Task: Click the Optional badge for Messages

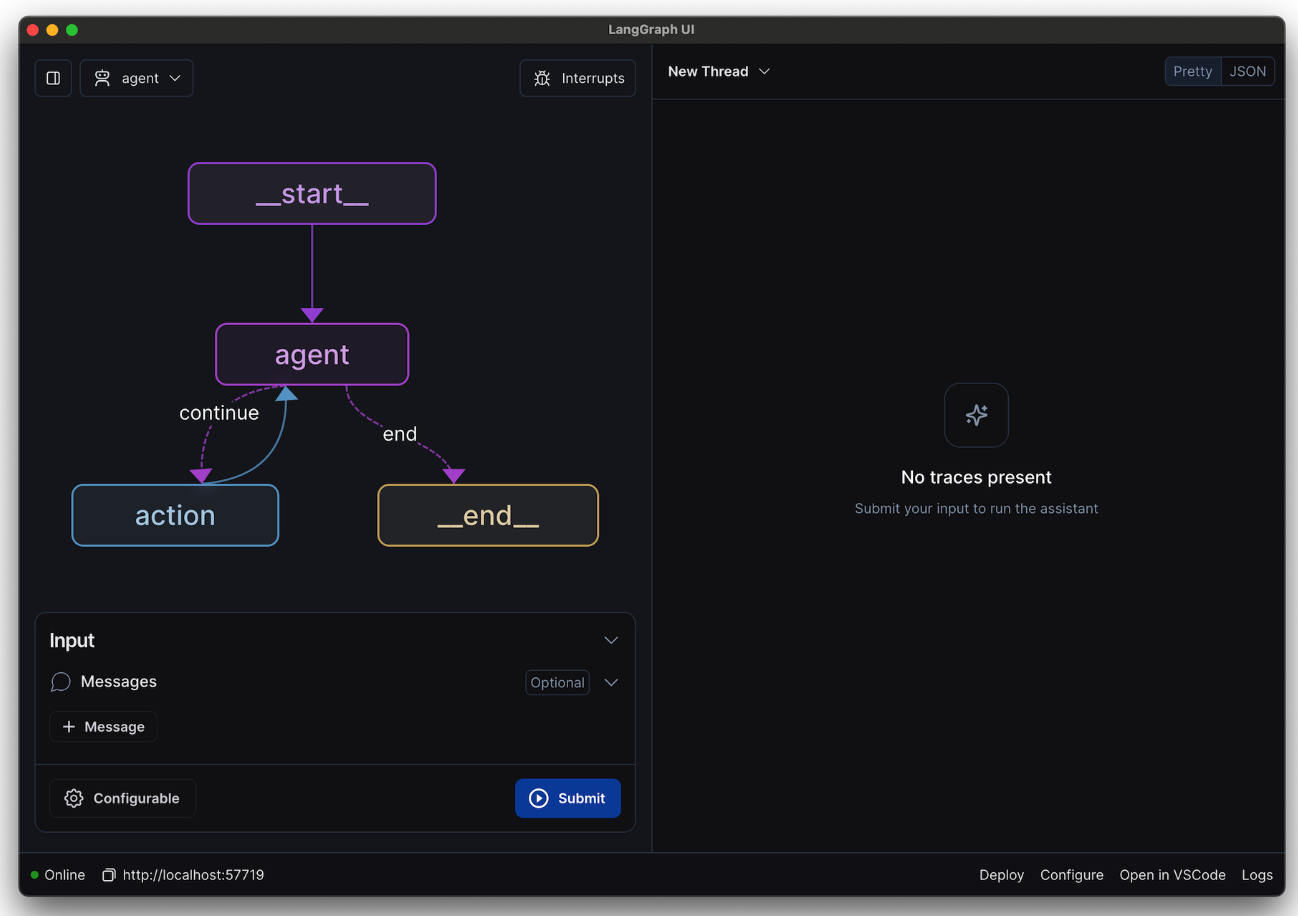Action: click(x=557, y=682)
